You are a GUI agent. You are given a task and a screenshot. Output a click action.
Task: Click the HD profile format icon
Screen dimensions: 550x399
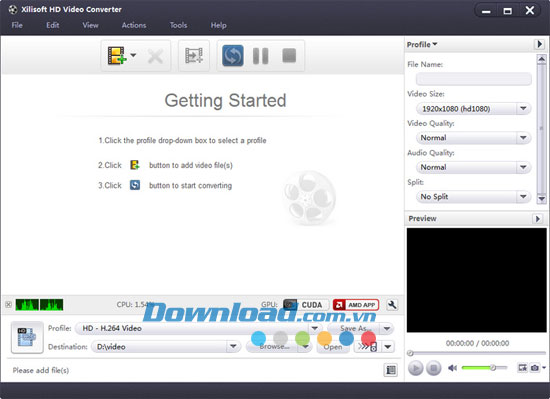pyautogui.click(x=27, y=337)
